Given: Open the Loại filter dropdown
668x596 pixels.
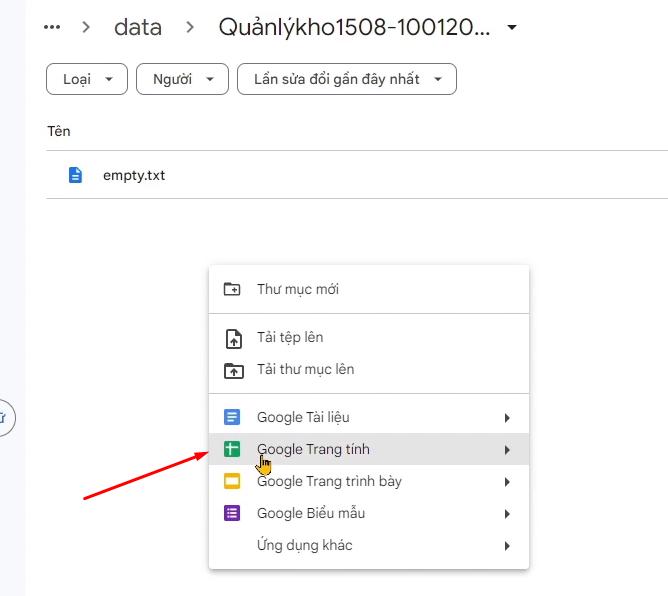Looking at the screenshot, I should tap(87, 79).
